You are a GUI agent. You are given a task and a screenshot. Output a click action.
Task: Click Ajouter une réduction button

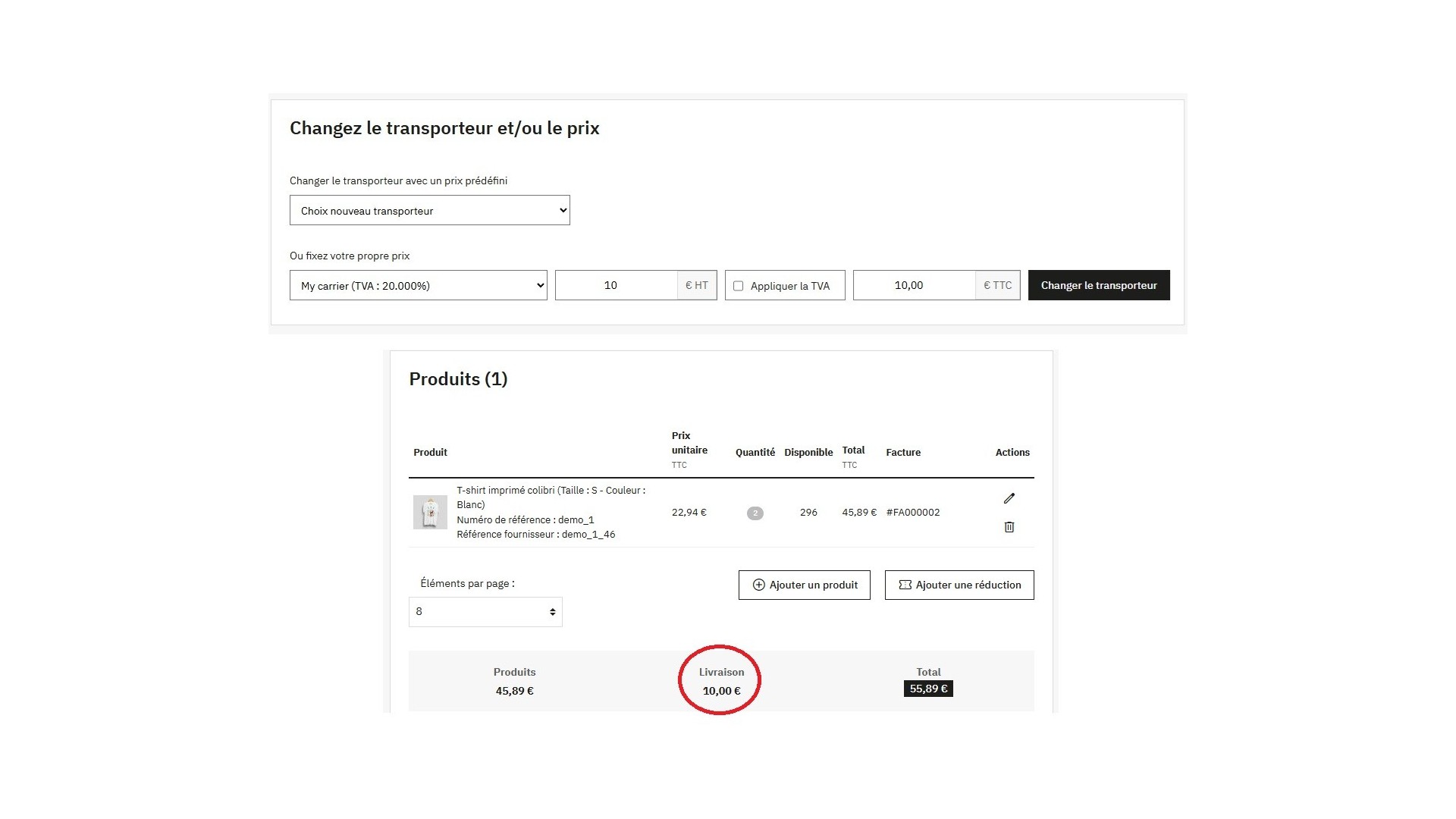959,585
